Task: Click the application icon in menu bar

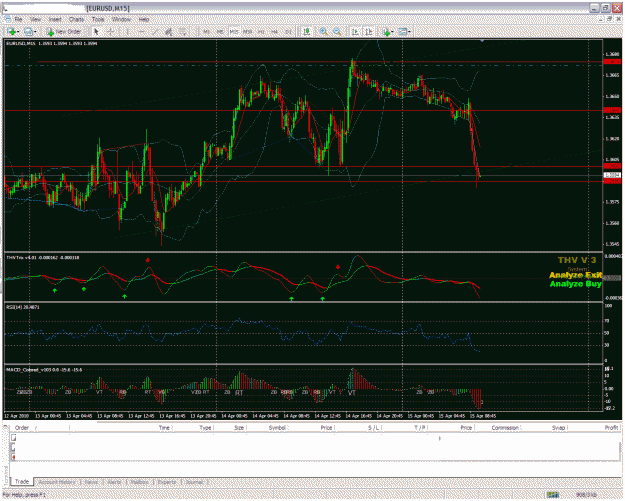Action: point(8,19)
